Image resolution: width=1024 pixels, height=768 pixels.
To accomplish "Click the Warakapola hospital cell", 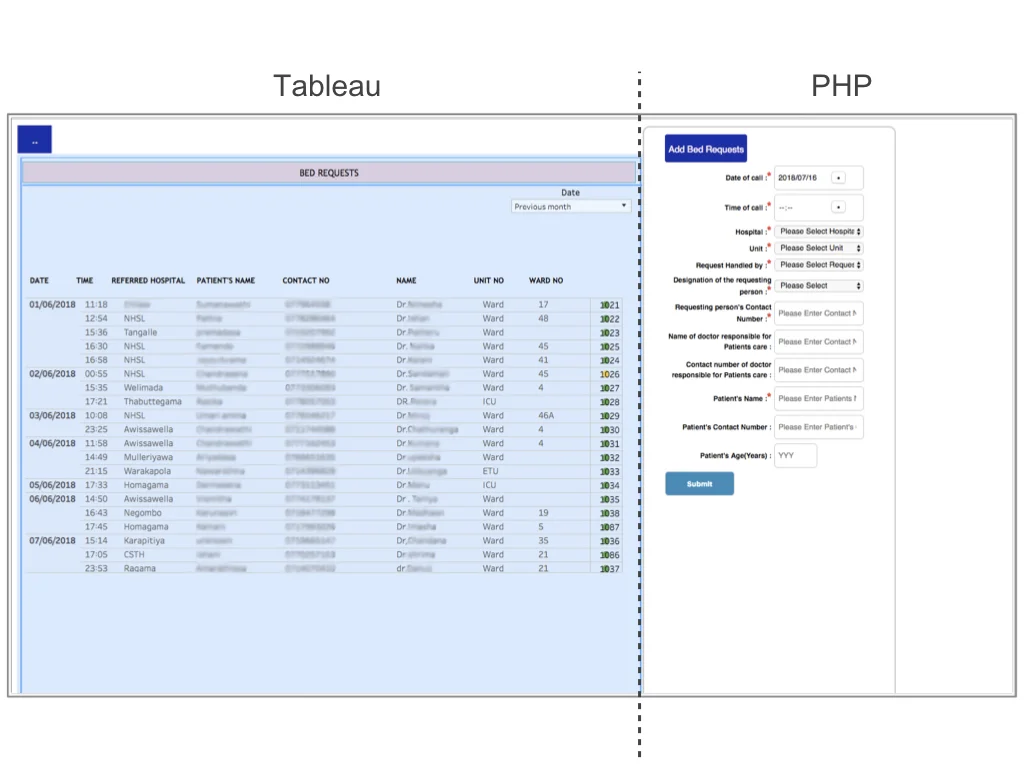I will tap(147, 471).
